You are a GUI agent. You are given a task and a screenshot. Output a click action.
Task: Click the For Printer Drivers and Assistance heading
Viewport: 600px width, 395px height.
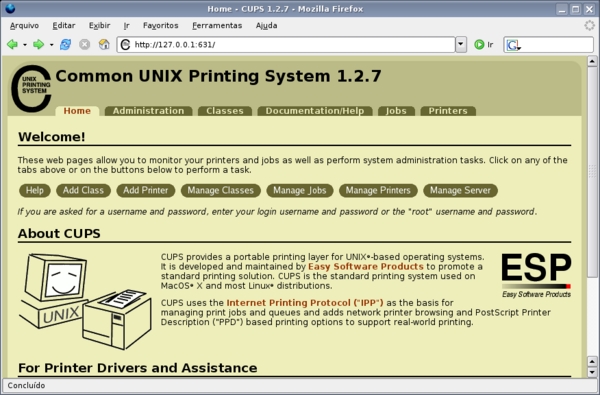pyautogui.click(x=138, y=368)
